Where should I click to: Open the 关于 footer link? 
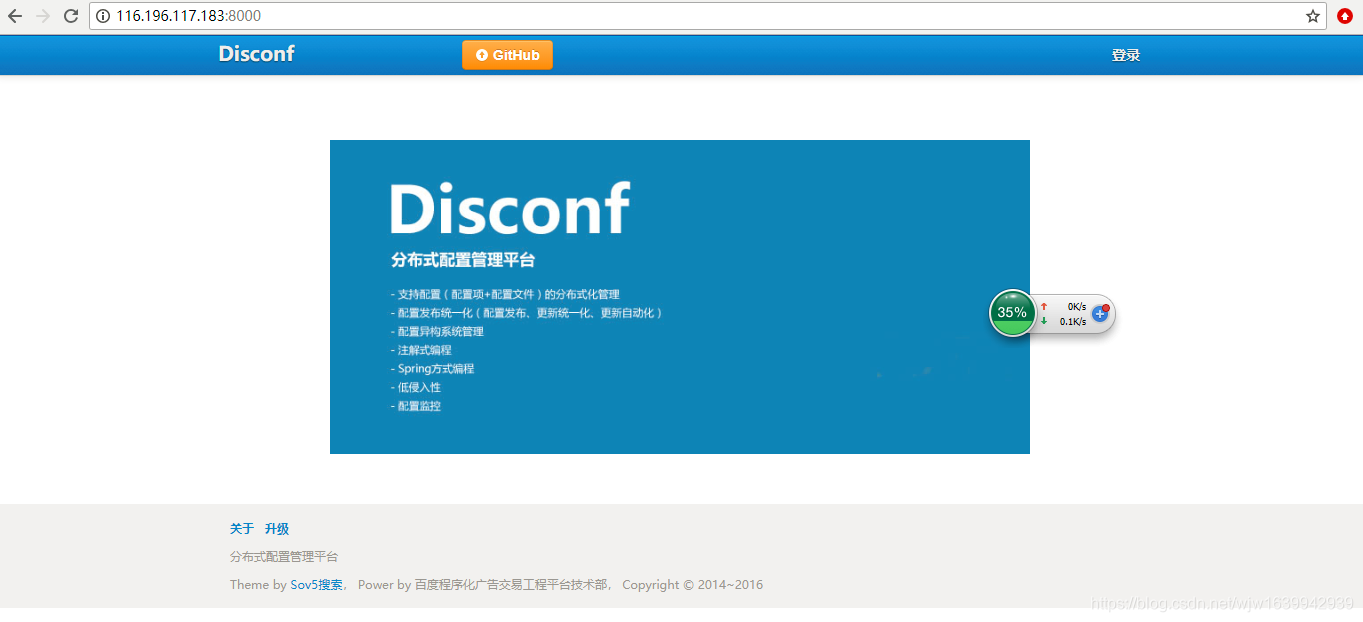pyautogui.click(x=242, y=529)
